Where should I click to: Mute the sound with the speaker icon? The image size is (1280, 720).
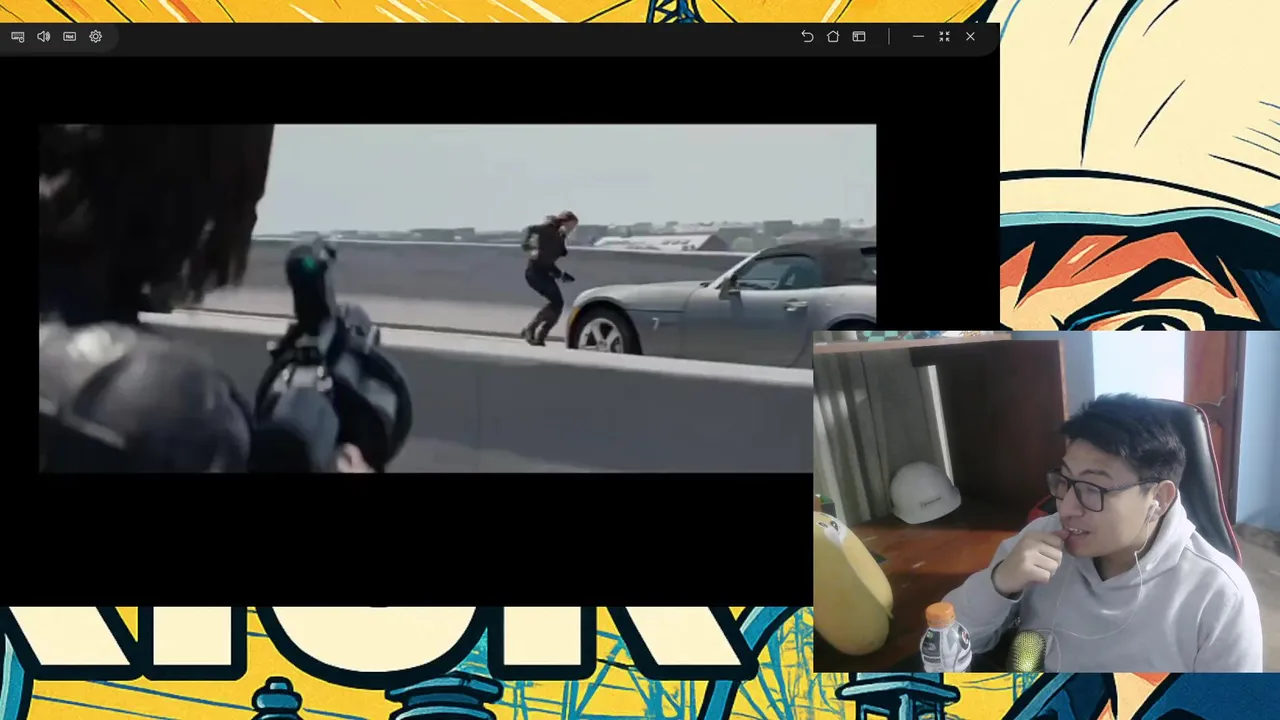[44, 36]
